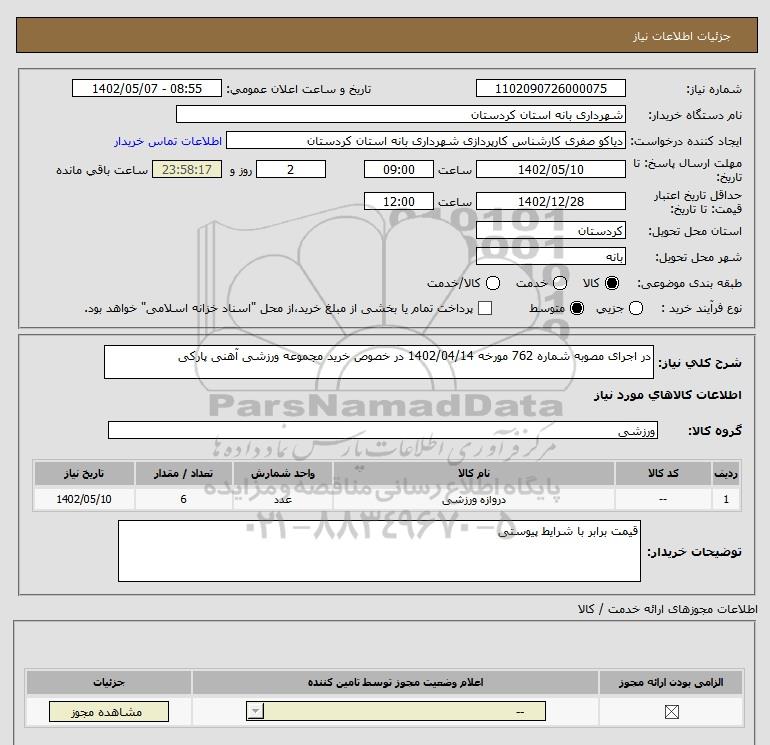Click the row number cell 1
This screenshot has height=745, width=770.
point(726,499)
